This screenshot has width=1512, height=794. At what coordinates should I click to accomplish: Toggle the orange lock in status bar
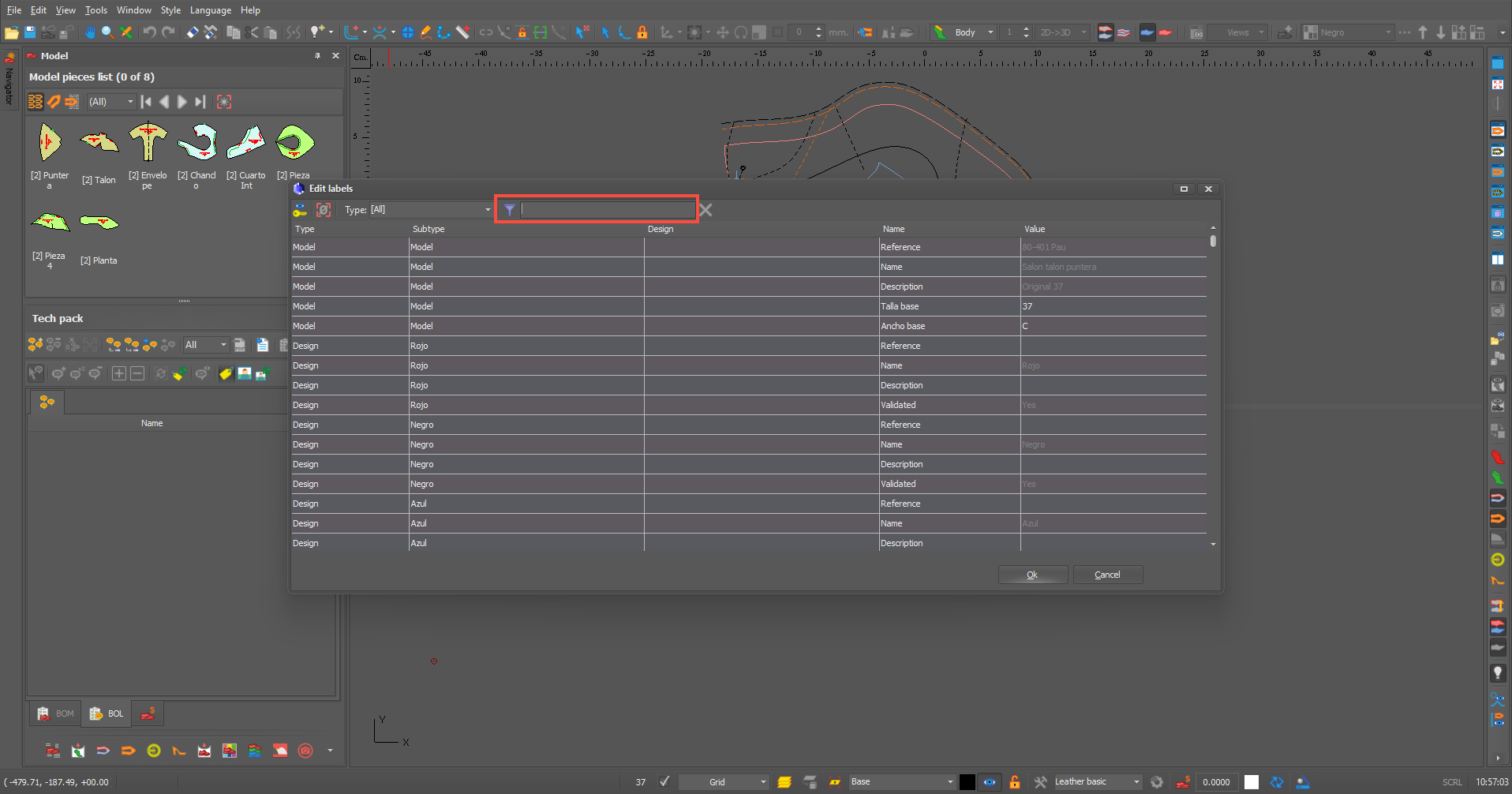pyautogui.click(x=1014, y=782)
